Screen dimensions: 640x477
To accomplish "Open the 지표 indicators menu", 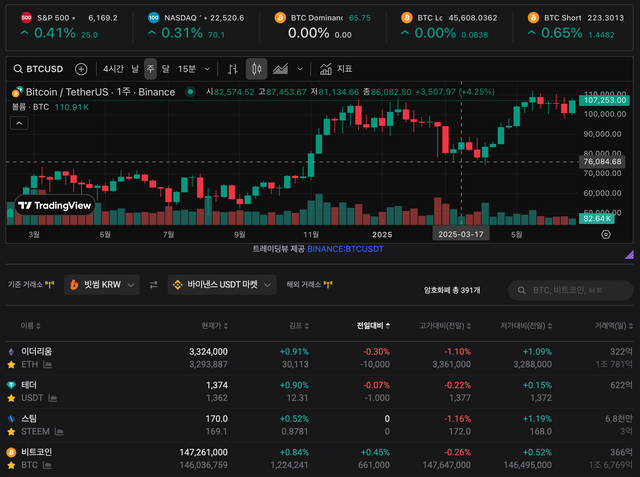I will (x=336, y=69).
